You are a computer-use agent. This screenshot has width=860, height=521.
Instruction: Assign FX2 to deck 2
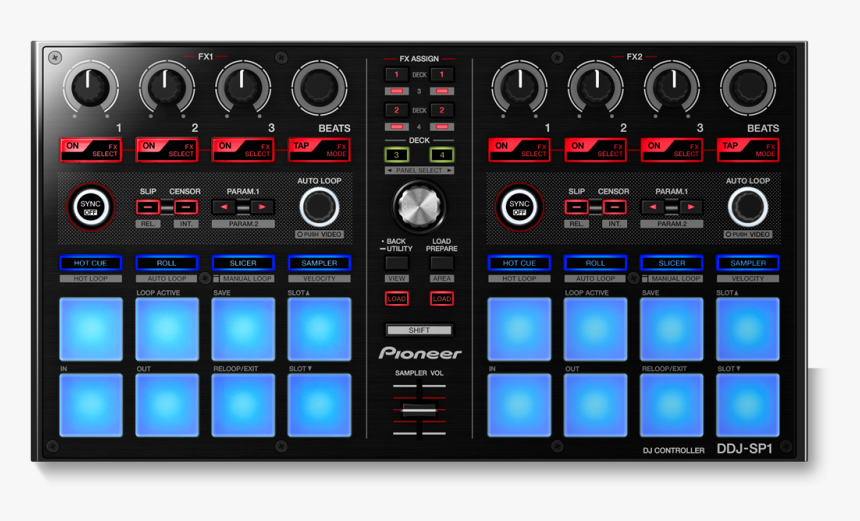tap(442, 110)
